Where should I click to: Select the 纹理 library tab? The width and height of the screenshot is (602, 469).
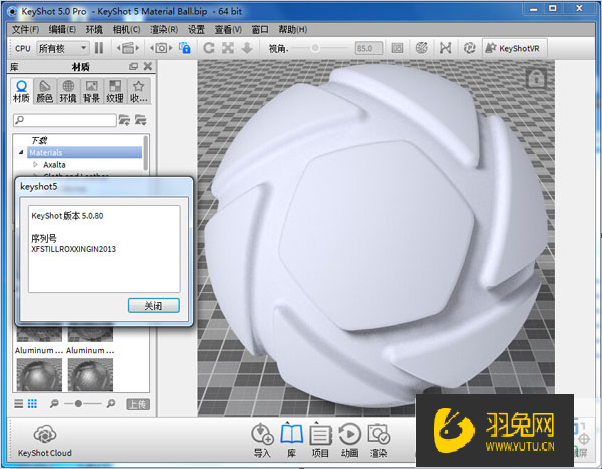(x=115, y=91)
